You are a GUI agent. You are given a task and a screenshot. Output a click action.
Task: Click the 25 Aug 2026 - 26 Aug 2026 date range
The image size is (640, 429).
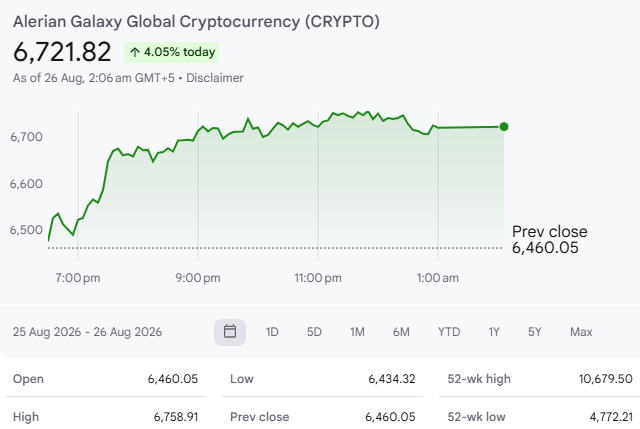pyautogui.click(x=87, y=332)
